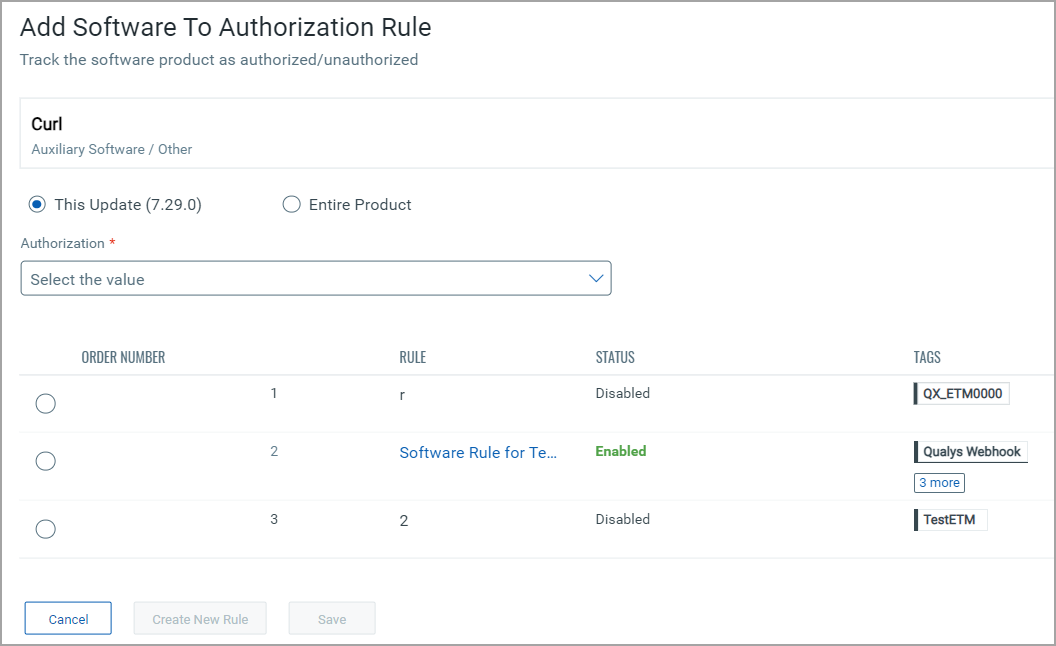This screenshot has height=646, width=1056.
Task: Click the QX_ETM0000 tag
Action: pos(962,394)
